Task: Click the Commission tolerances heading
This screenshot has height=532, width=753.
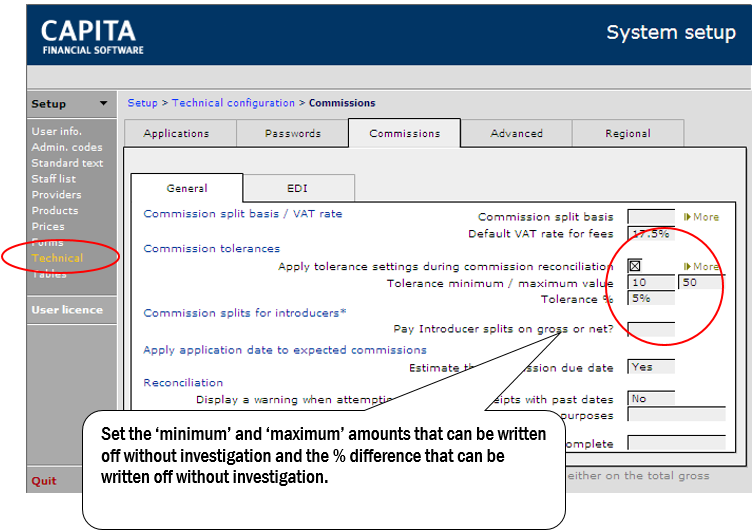Action: (211, 248)
